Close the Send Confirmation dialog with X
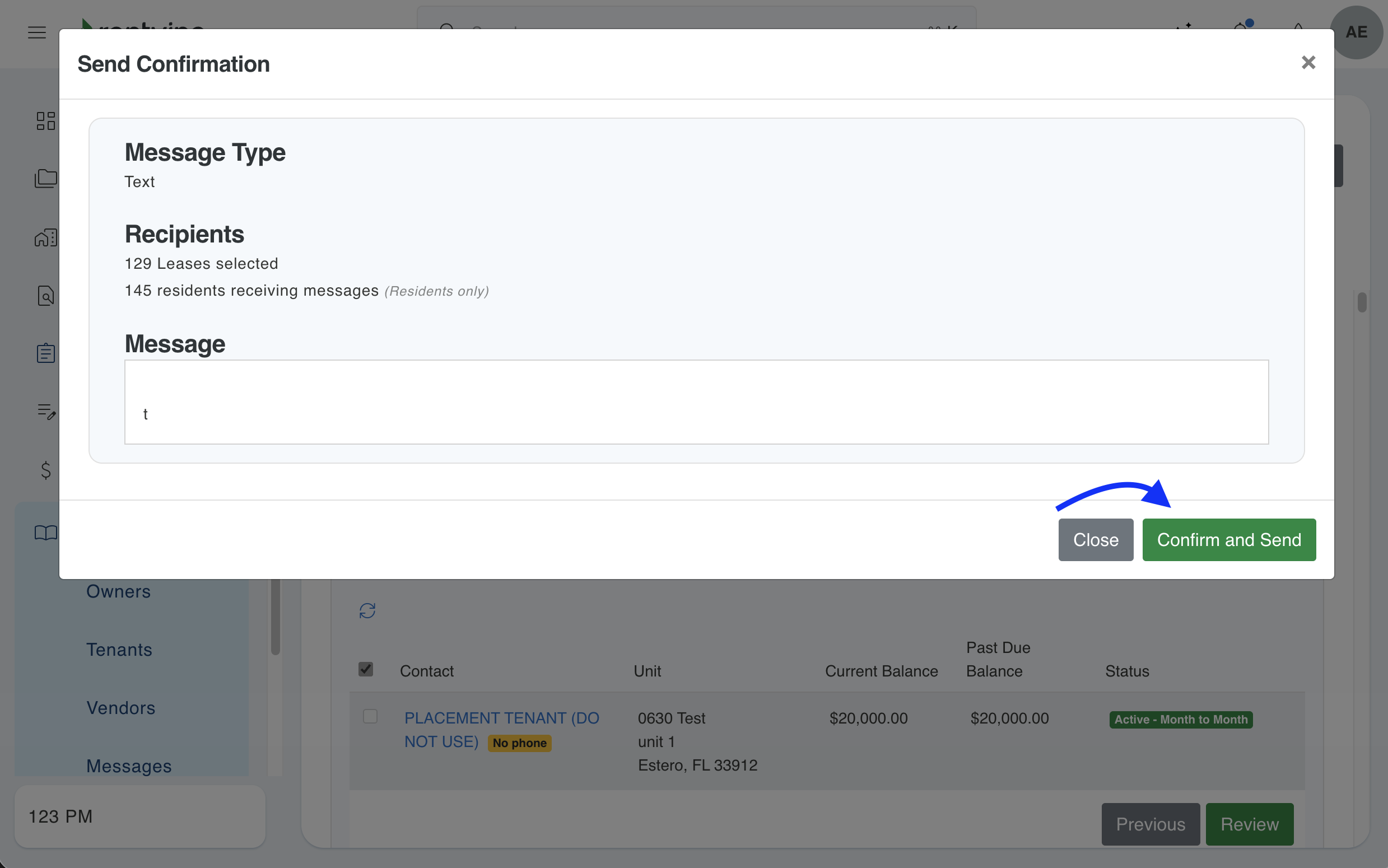 (x=1308, y=63)
